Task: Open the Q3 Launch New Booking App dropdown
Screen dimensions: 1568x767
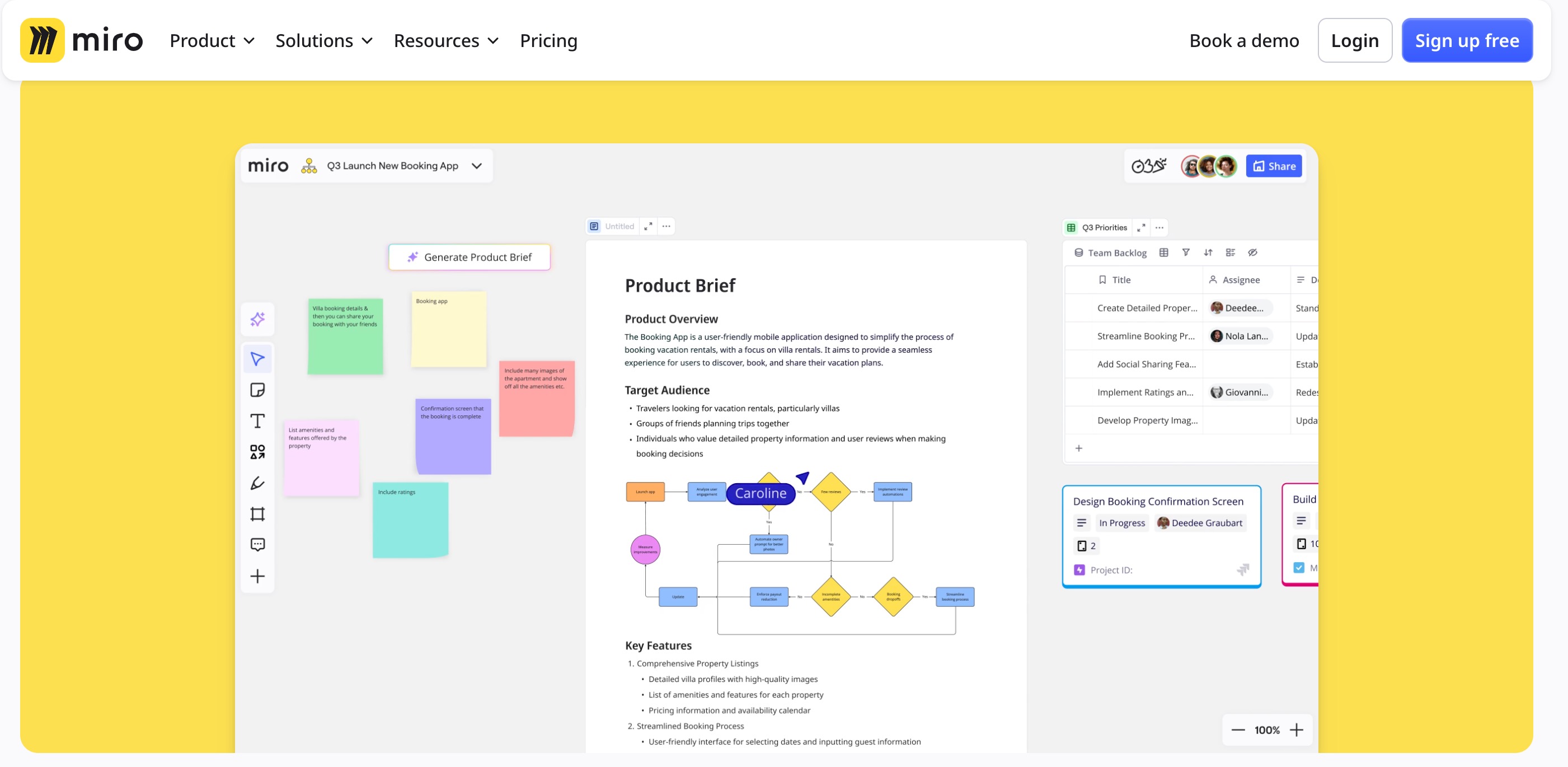Action: pyautogui.click(x=477, y=166)
